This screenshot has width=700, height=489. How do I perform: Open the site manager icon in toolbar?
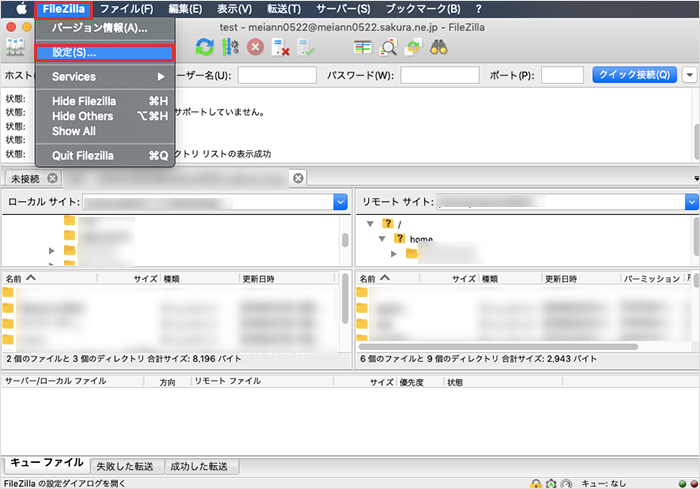pos(17,47)
